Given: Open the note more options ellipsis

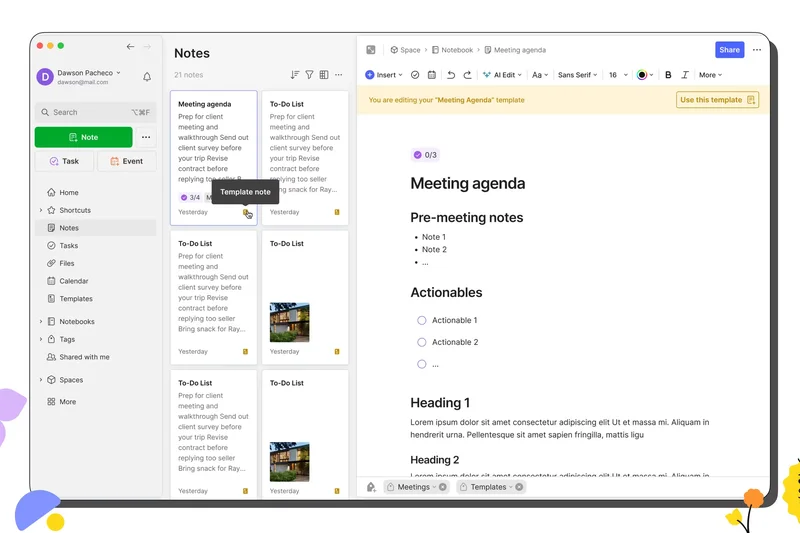Looking at the screenshot, I should pos(757,50).
